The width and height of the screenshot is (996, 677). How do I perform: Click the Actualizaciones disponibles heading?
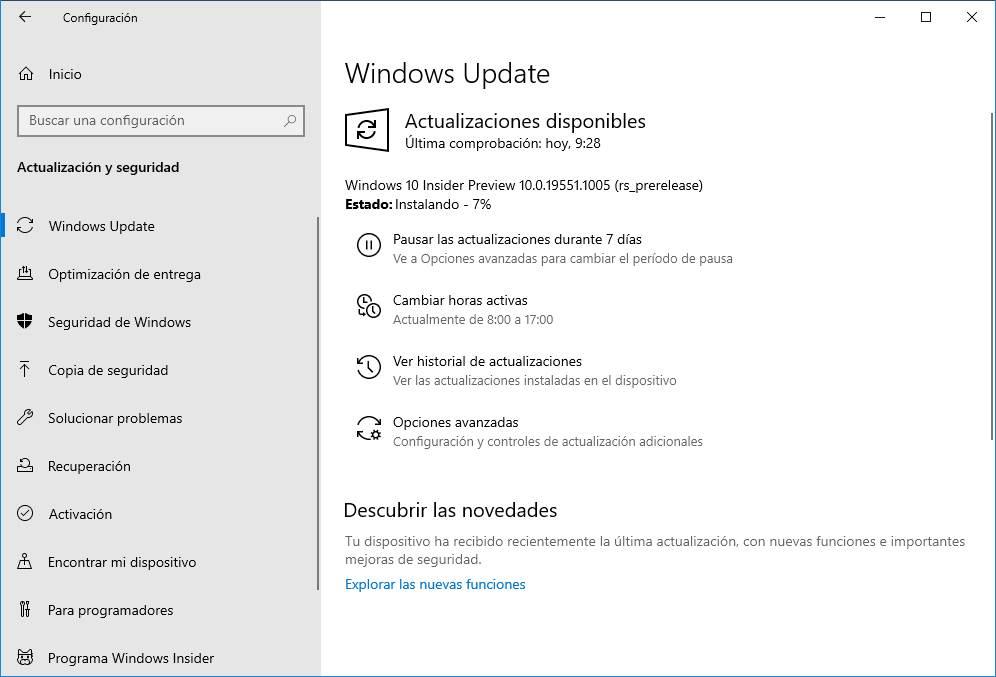525,121
